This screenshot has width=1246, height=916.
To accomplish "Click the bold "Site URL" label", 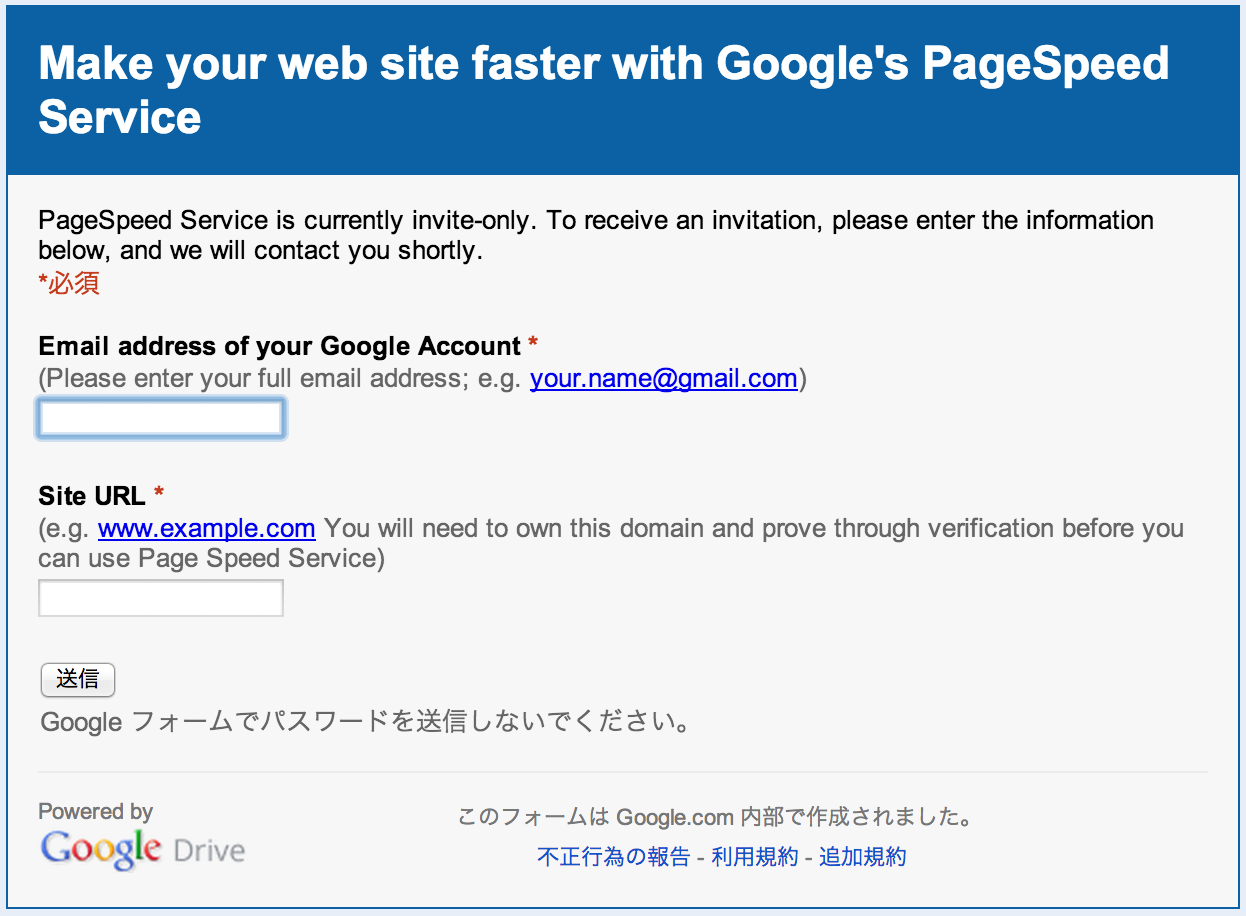I will 92,495.
